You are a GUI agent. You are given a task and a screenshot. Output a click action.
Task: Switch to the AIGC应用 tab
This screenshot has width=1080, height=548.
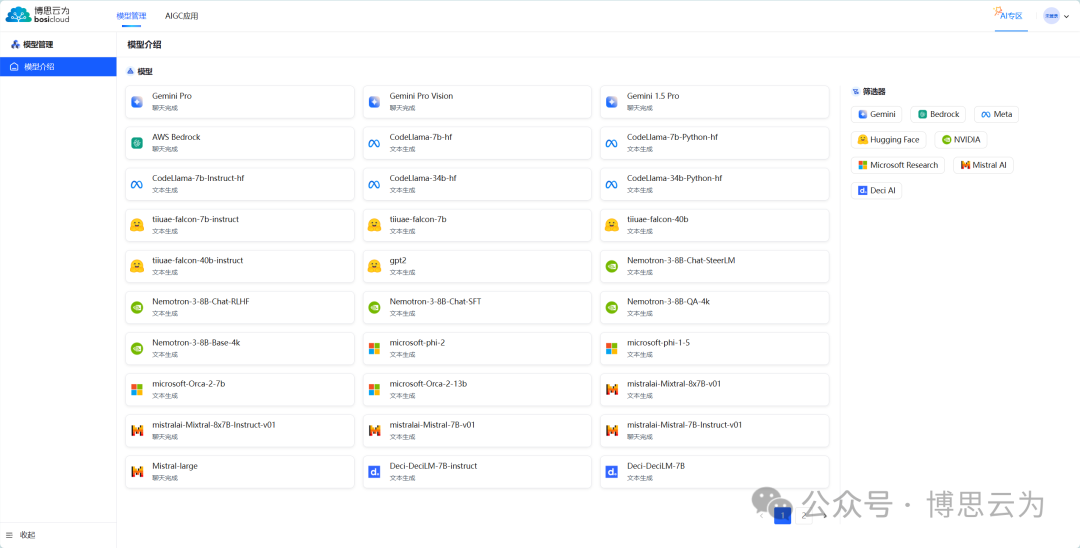[x=182, y=16]
